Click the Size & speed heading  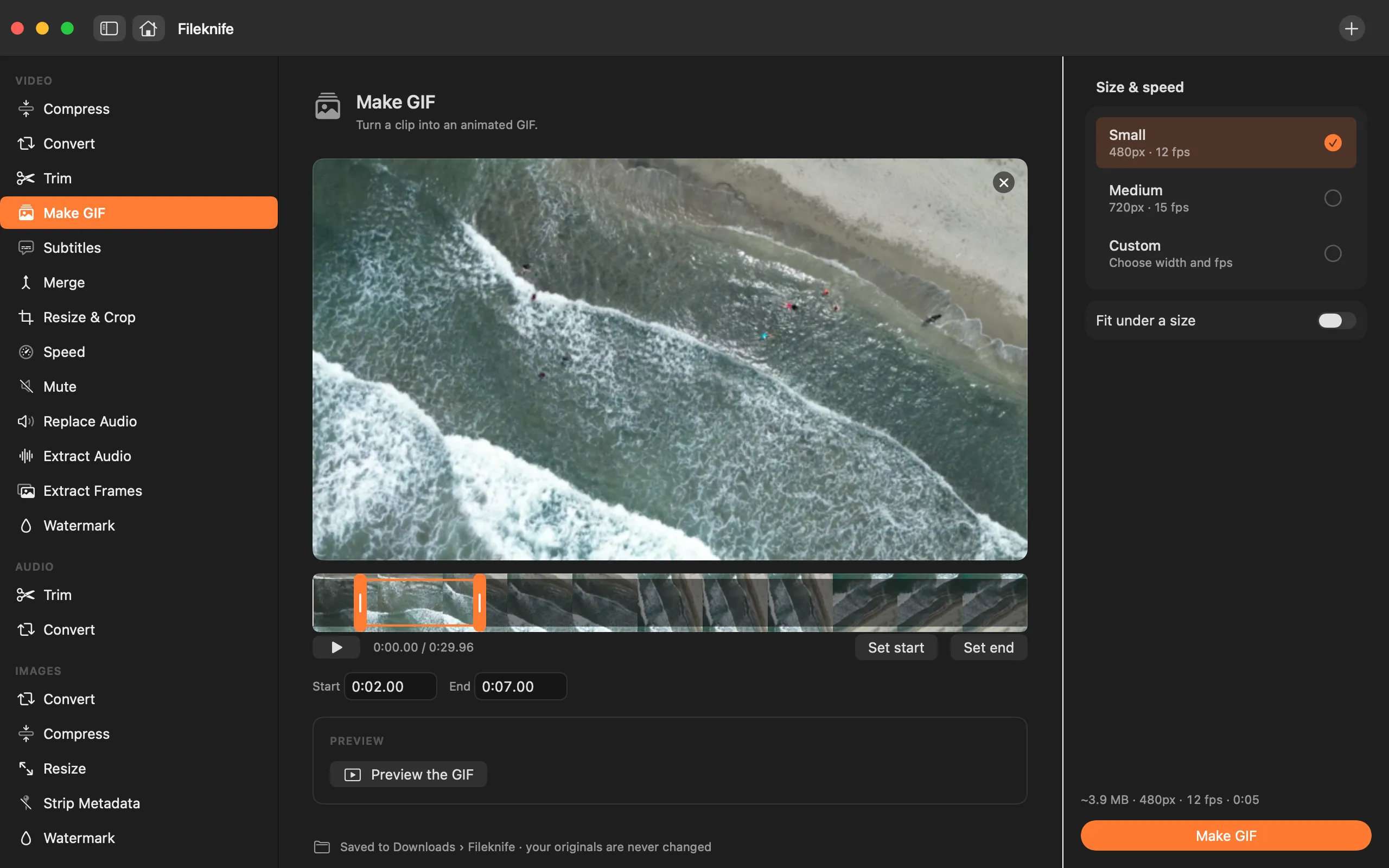pos(1139,87)
